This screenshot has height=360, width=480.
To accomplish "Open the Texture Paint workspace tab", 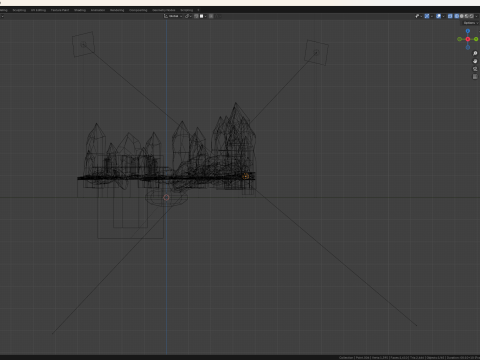I will tap(60, 10).
